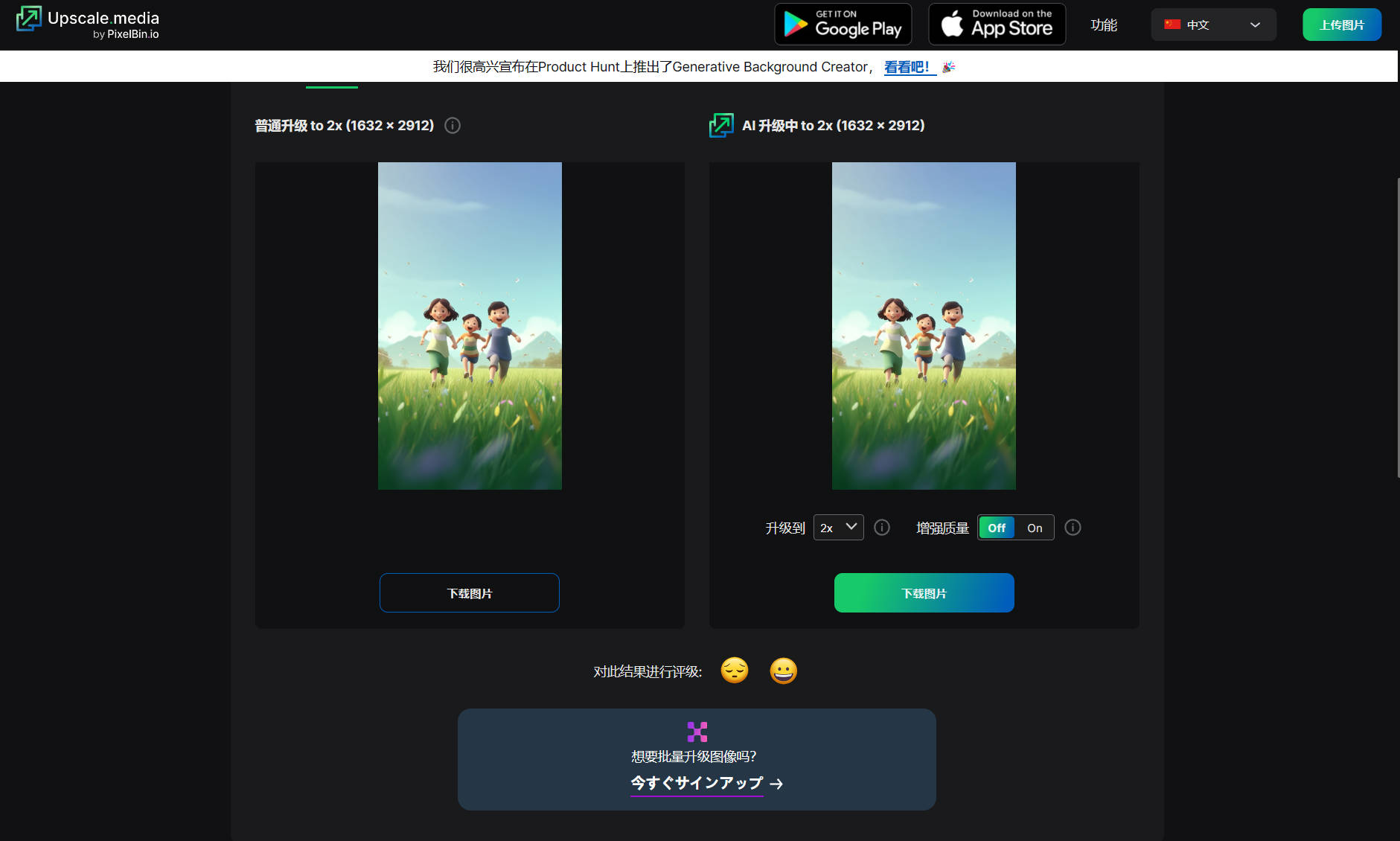The width and height of the screenshot is (1400, 841).
Task: Click the AI upscale arrow icon
Action: tap(721, 126)
